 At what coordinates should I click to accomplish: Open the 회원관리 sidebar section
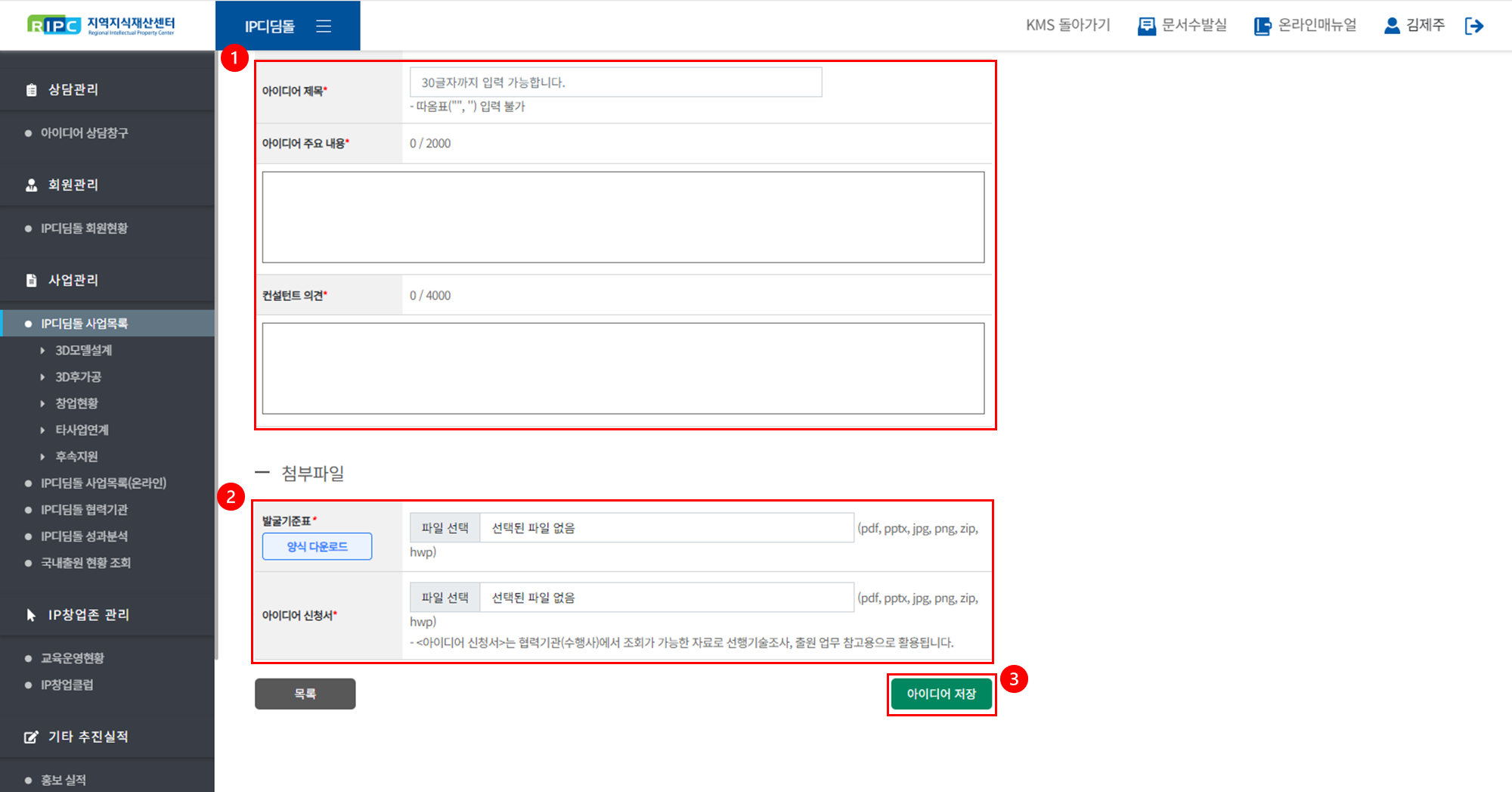(73, 185)
